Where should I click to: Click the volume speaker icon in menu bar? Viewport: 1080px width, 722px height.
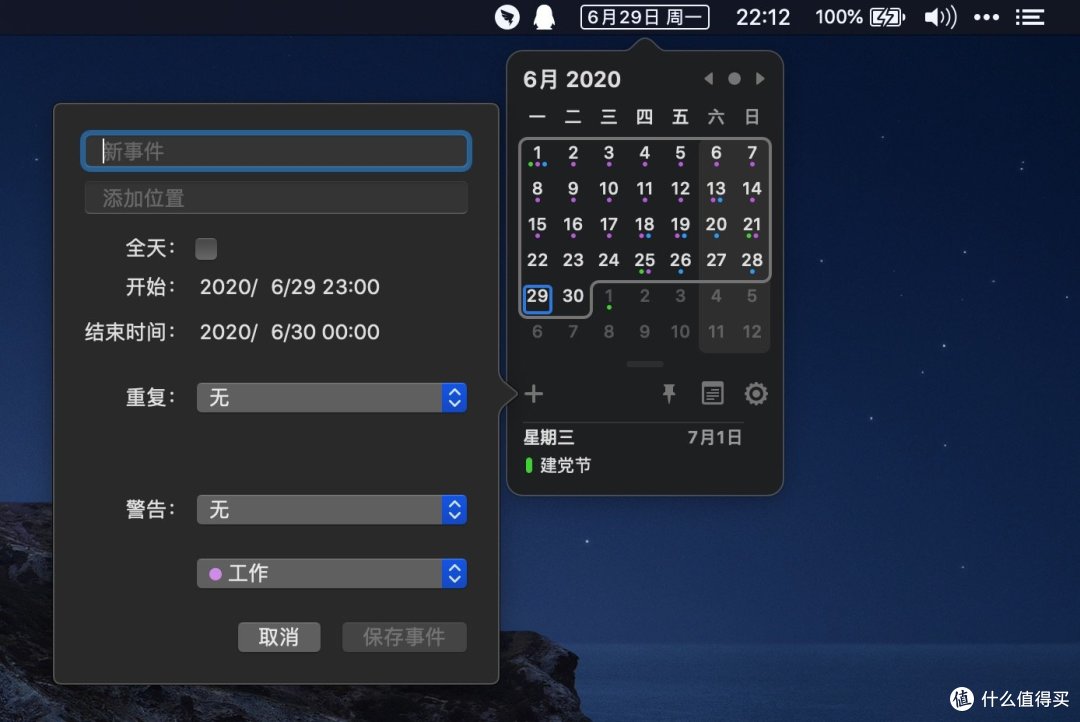coord(940,16)
